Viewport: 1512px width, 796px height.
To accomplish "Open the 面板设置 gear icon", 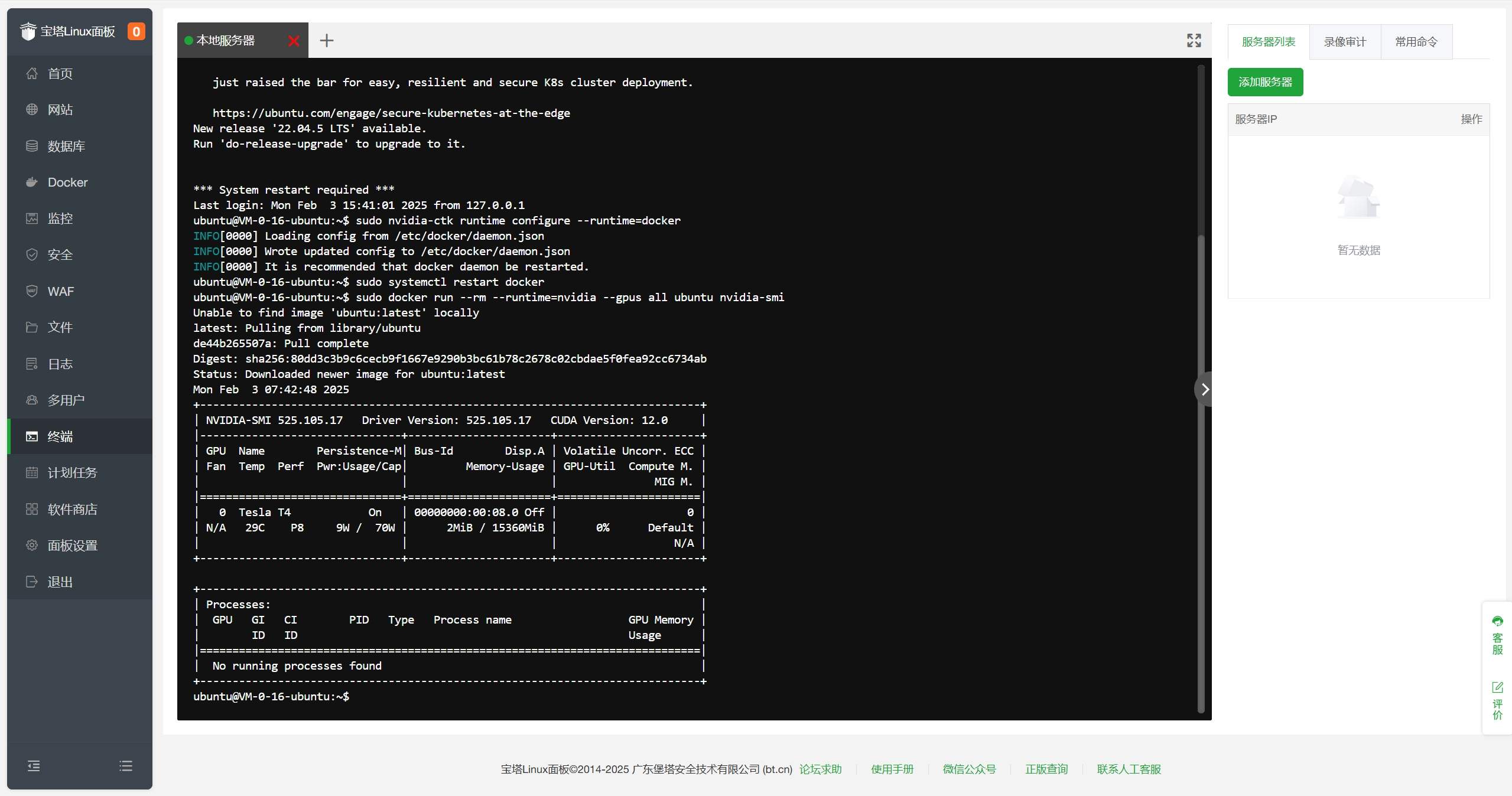I will click(32, 545).
